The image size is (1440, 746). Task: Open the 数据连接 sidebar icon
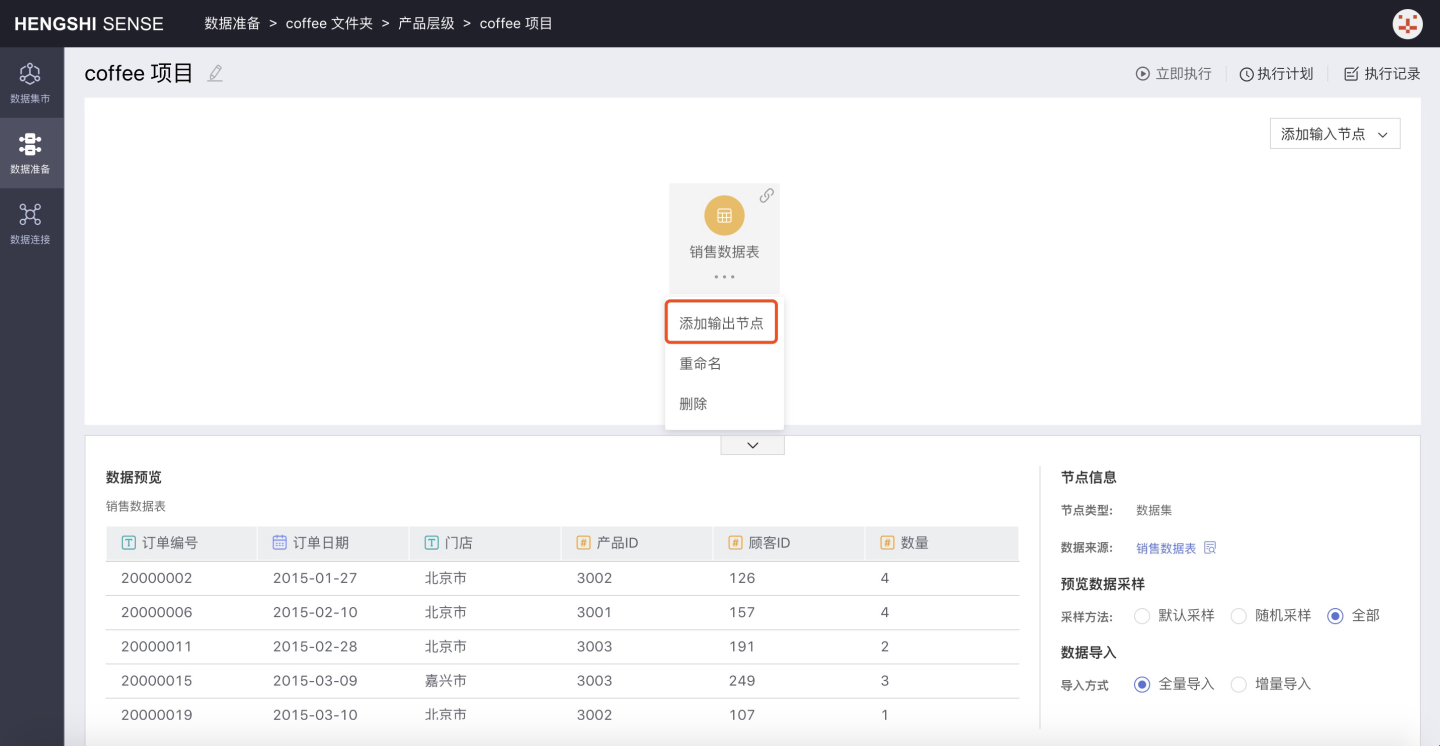point(30,223)
